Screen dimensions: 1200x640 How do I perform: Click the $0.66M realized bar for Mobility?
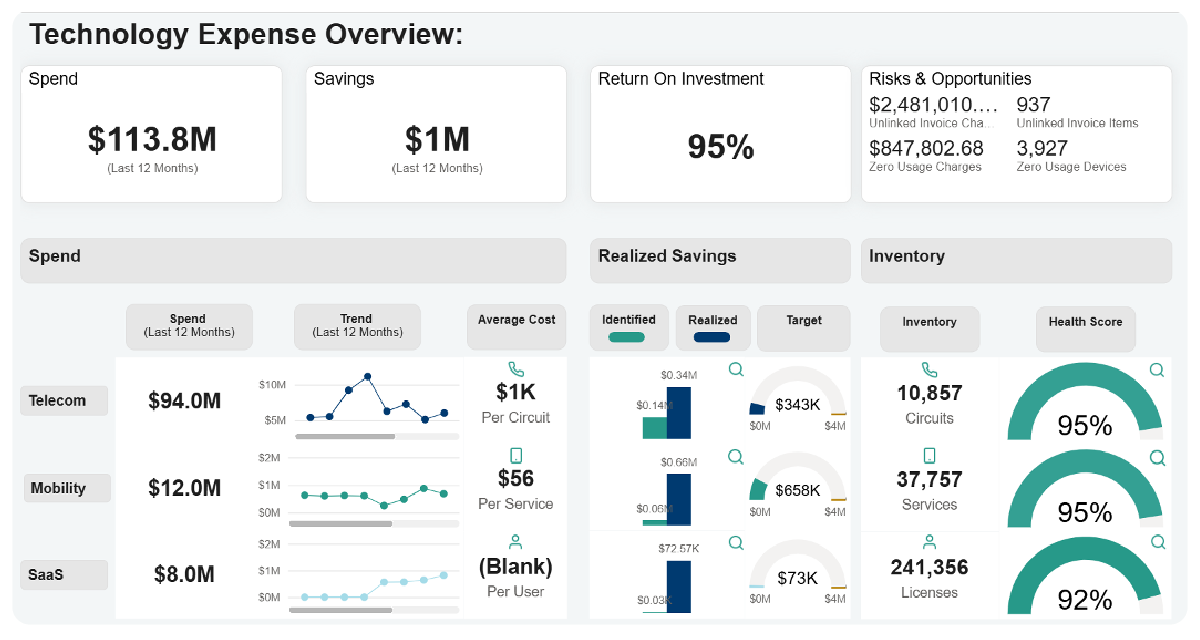pos(679,499)
